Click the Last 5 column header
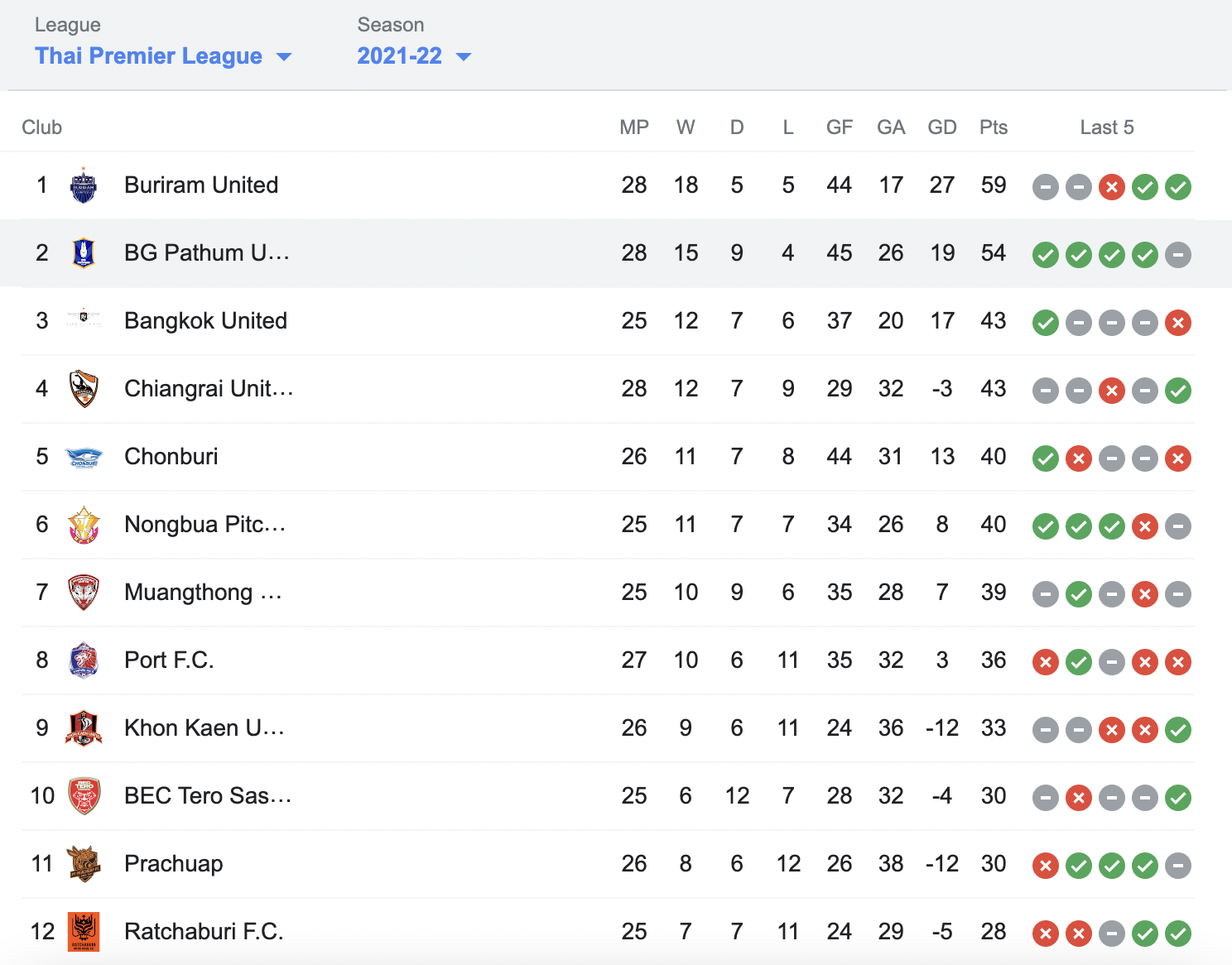 (1107, 127)
